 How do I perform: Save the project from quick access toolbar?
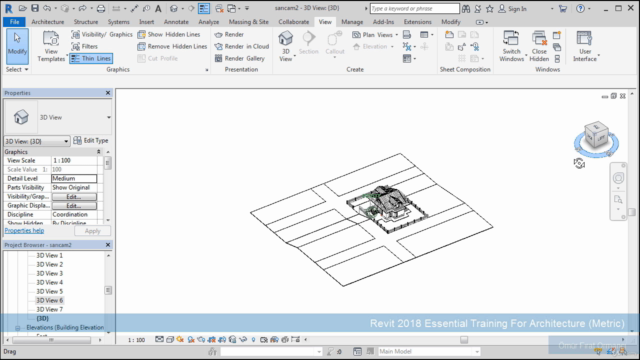coord(35,8)
